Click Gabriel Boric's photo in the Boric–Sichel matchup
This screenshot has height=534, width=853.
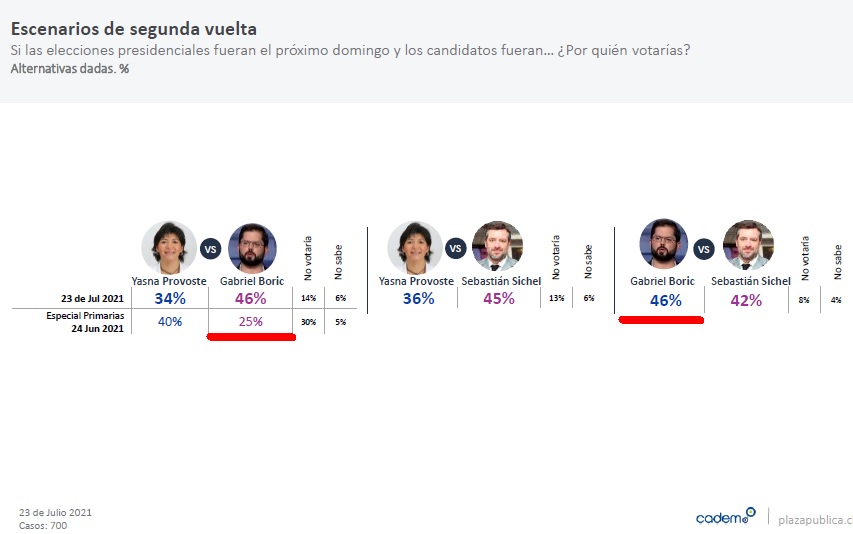tap(663, 245)
